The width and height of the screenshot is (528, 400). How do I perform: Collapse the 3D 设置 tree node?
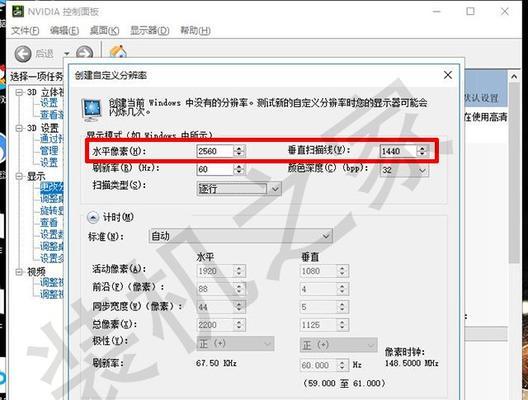(20, 128)
